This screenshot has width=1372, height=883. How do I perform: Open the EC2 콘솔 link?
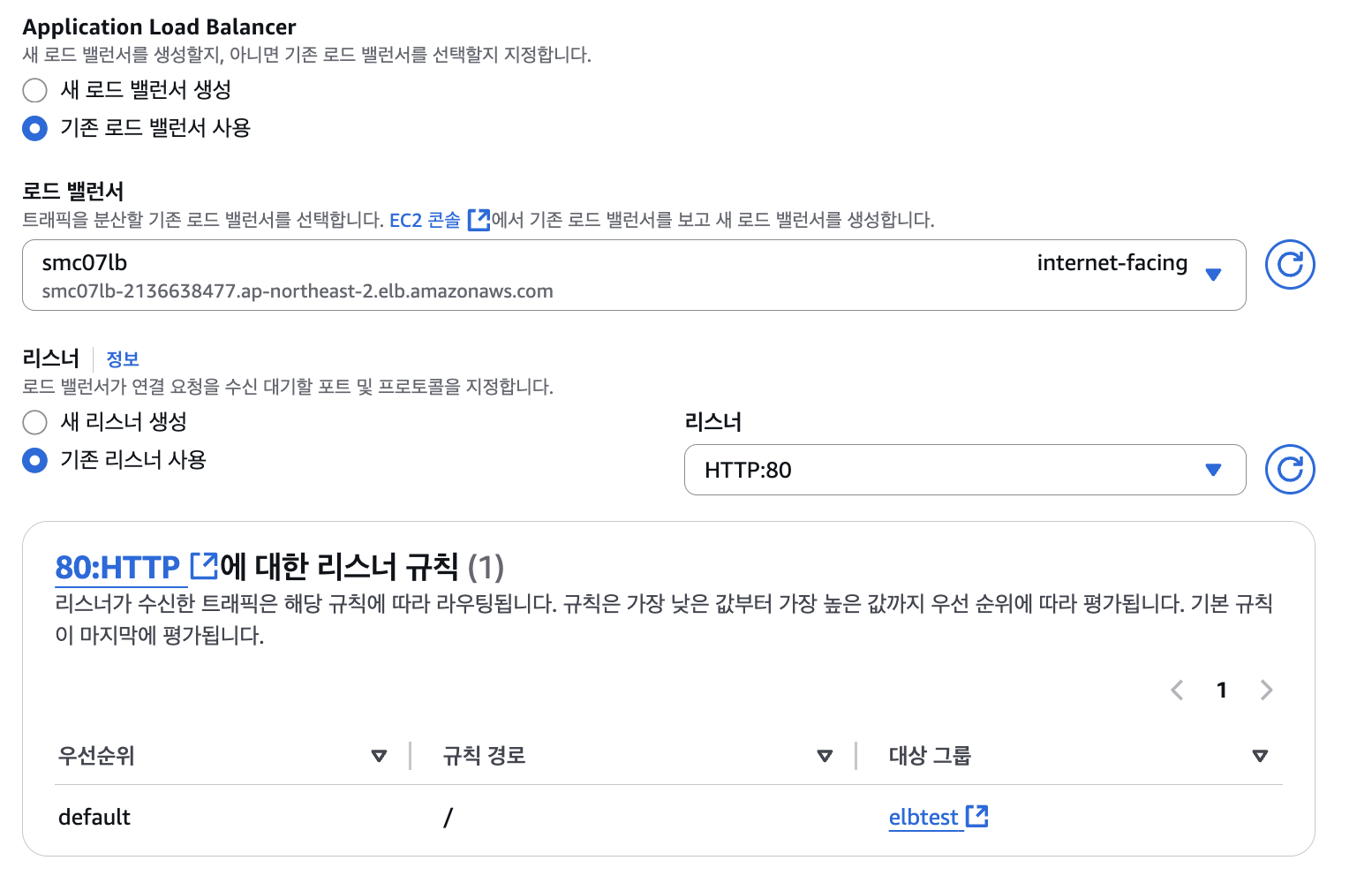[425, 220]
